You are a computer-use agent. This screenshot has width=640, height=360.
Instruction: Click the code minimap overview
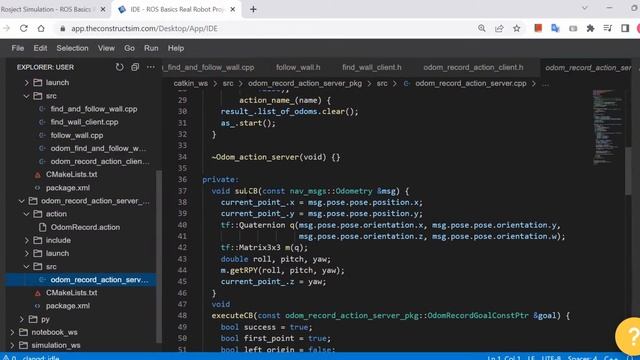[x=606, y=127]
